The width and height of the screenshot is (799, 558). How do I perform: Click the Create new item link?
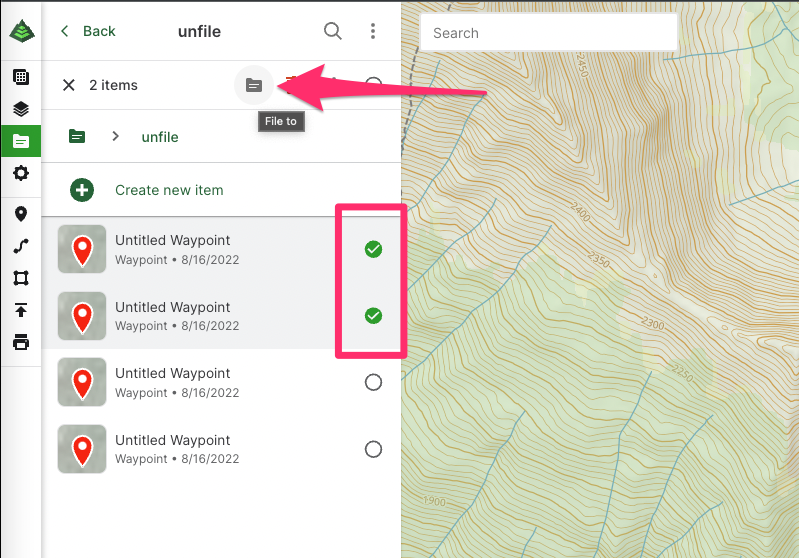169,190
